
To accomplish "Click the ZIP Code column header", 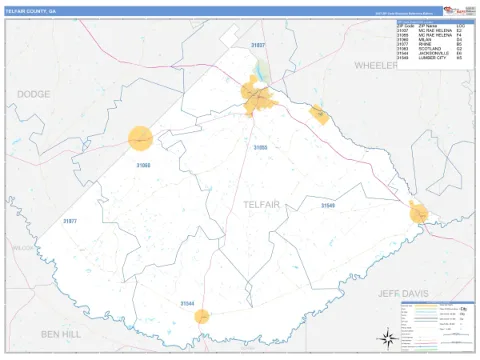I will click(406, 26).
